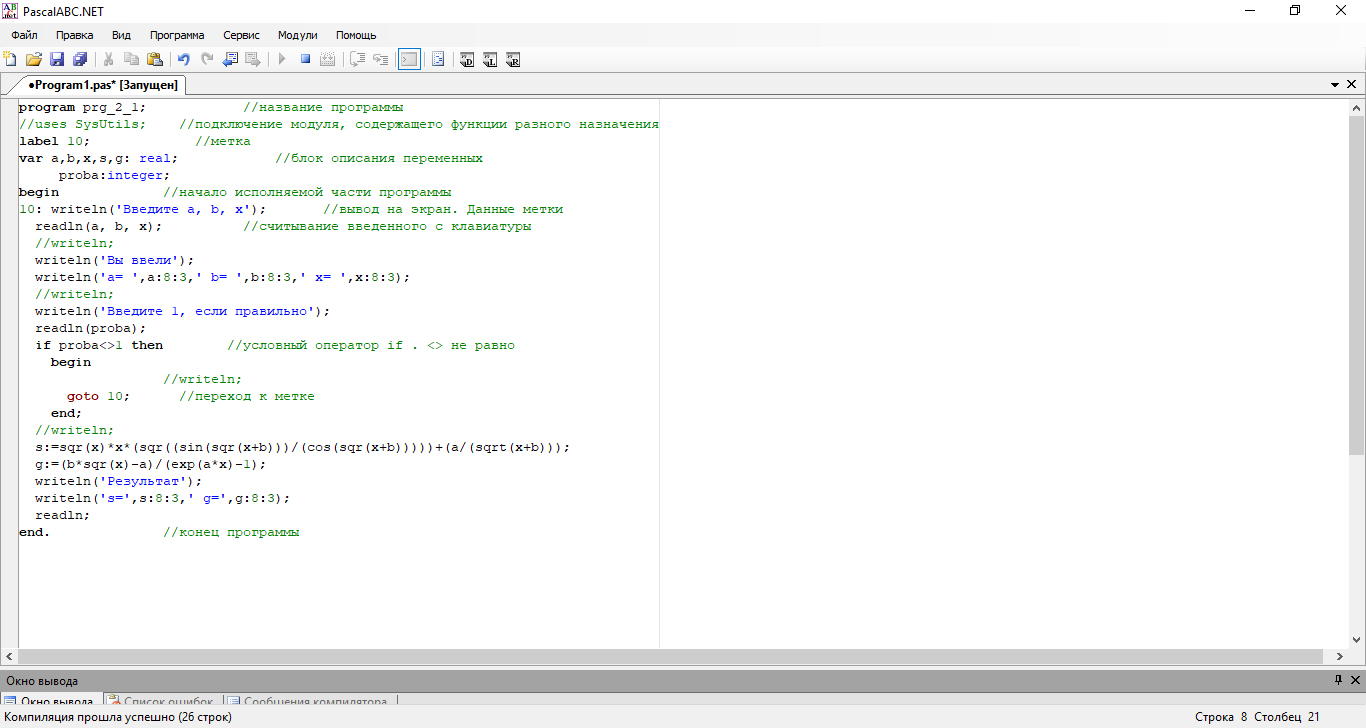Viewport: 1366px width, 728px height.
Task: Paste from clipboard using toolbar icon
Action: (x=155, y=60)
